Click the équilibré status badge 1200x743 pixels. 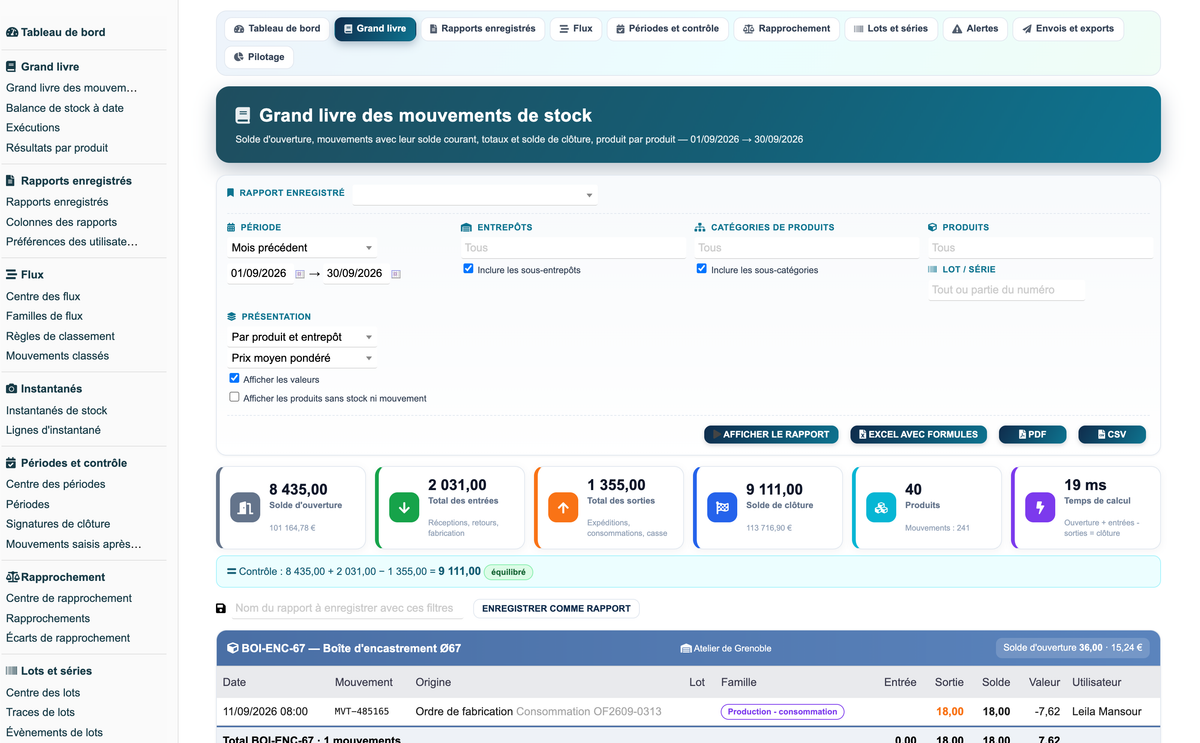(x=508, y=573)
